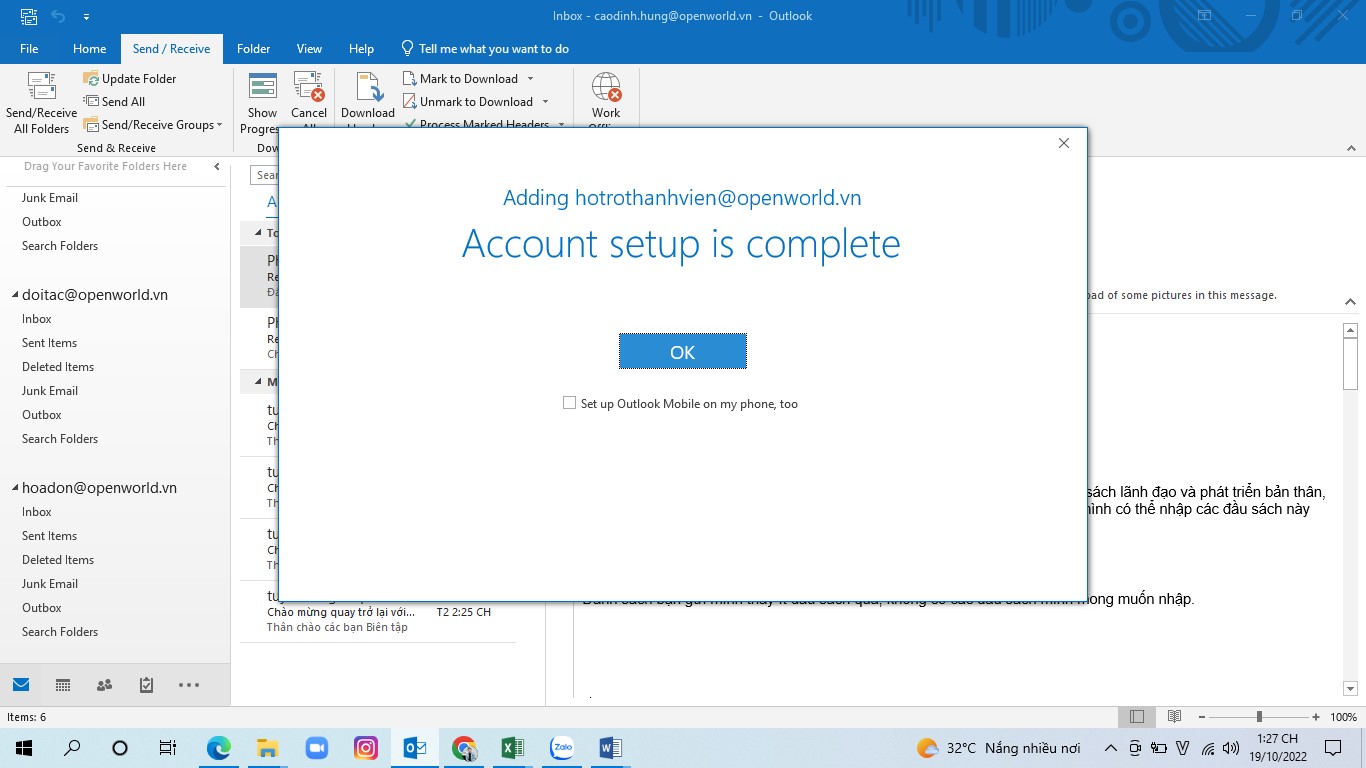Switch to People view icon

pyautogui.click(x=104, y=685)
